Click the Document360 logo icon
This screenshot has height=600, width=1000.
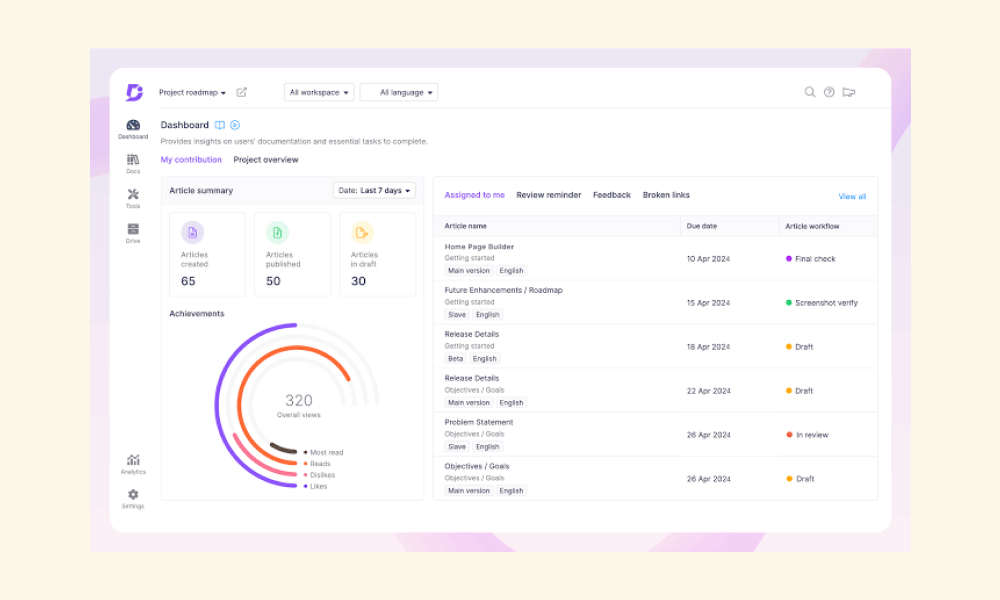click(x=134, y=92)
